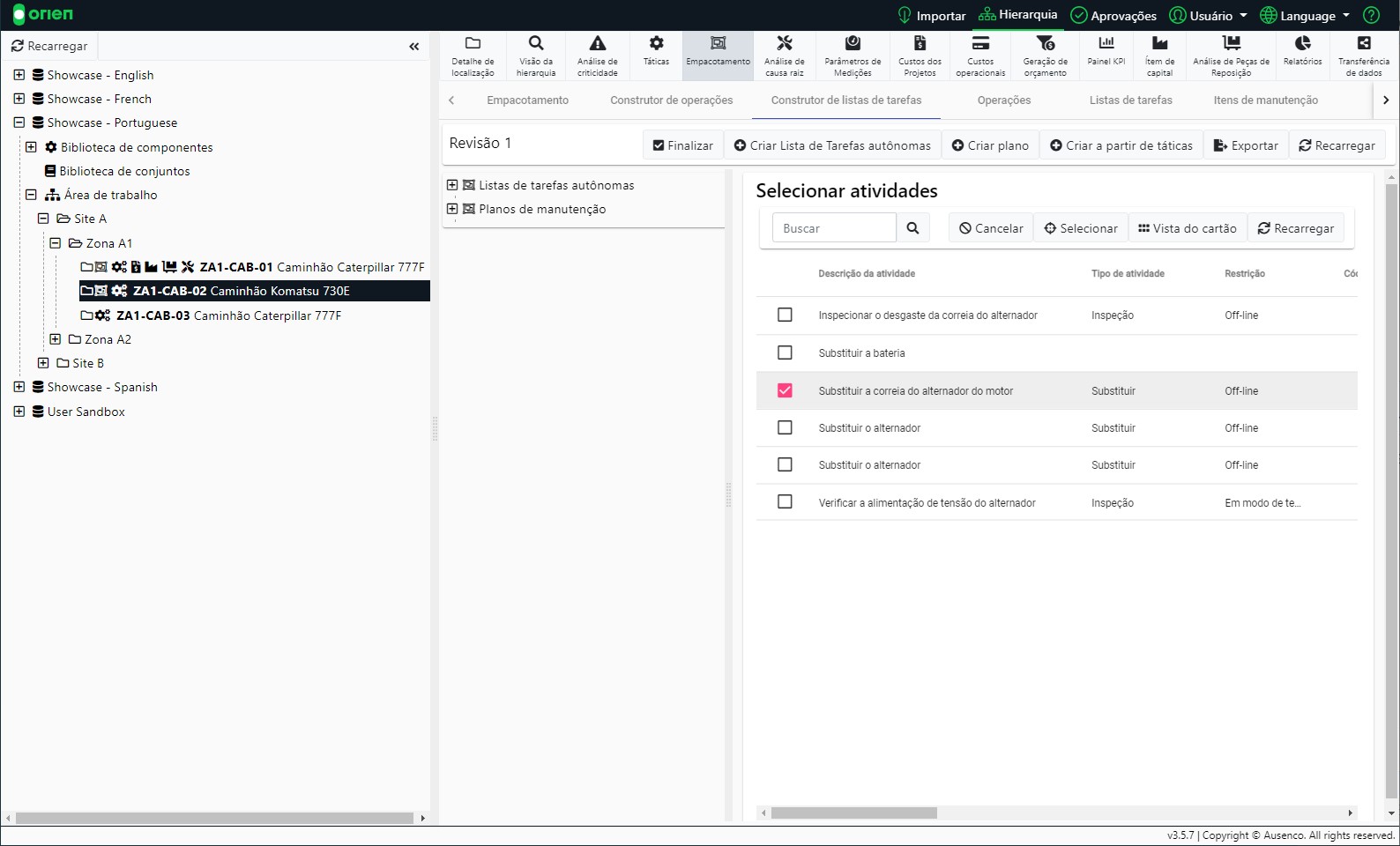Screen dimensions: 1400x846
Task: Open the help question mark icon
Action: coord(1371,15)
